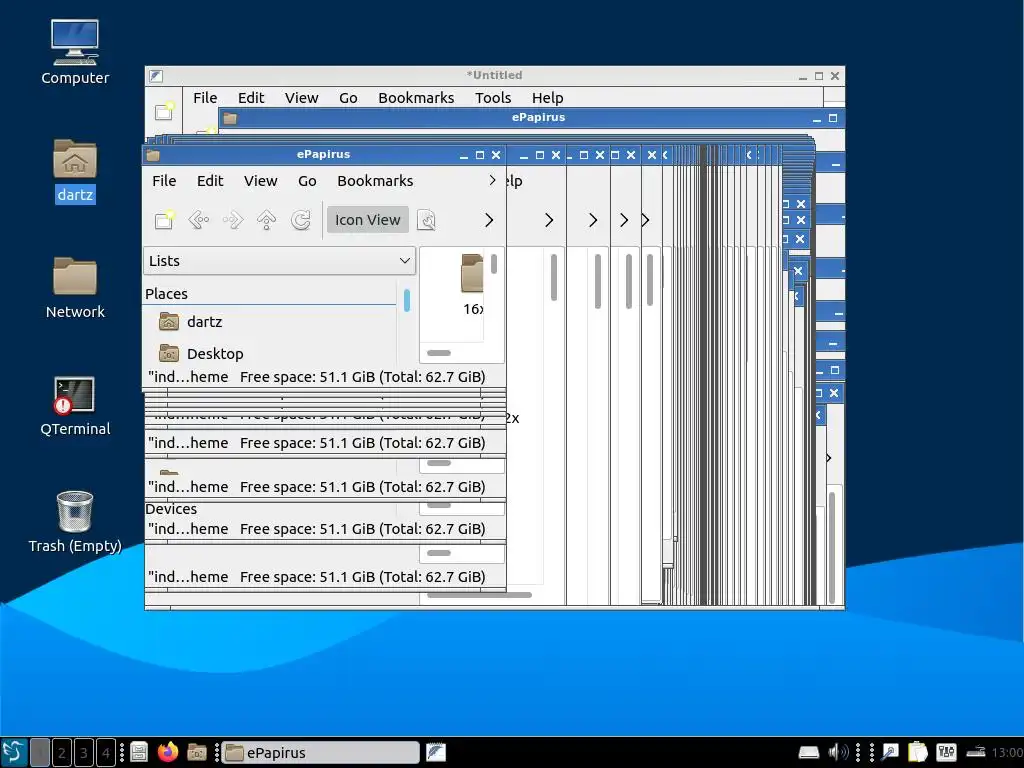The height and width of the screenshot is (768, 1024).
Task: Click the ePapirus taskbar window button
Action: tap(320, 752)
